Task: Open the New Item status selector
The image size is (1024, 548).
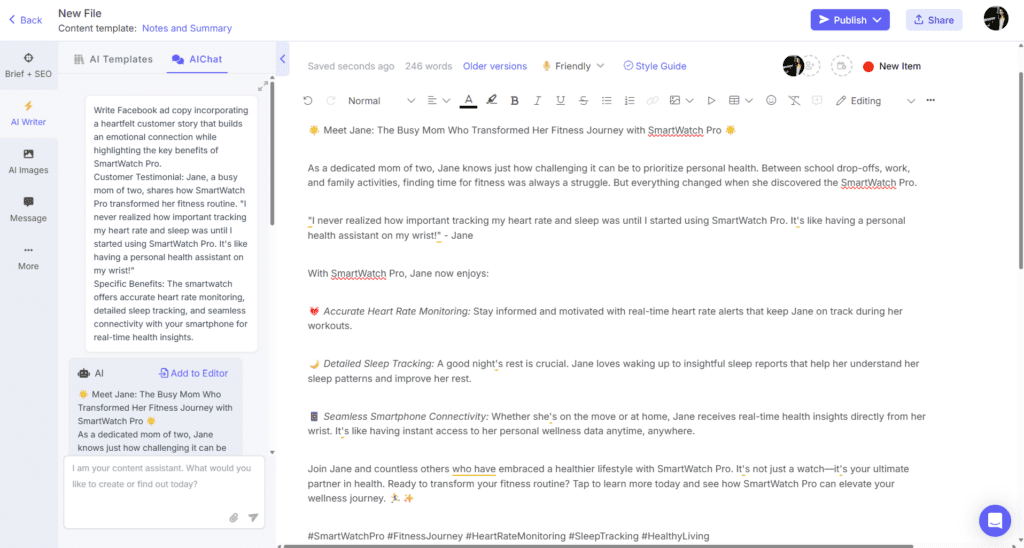Action: click(892, 66)
